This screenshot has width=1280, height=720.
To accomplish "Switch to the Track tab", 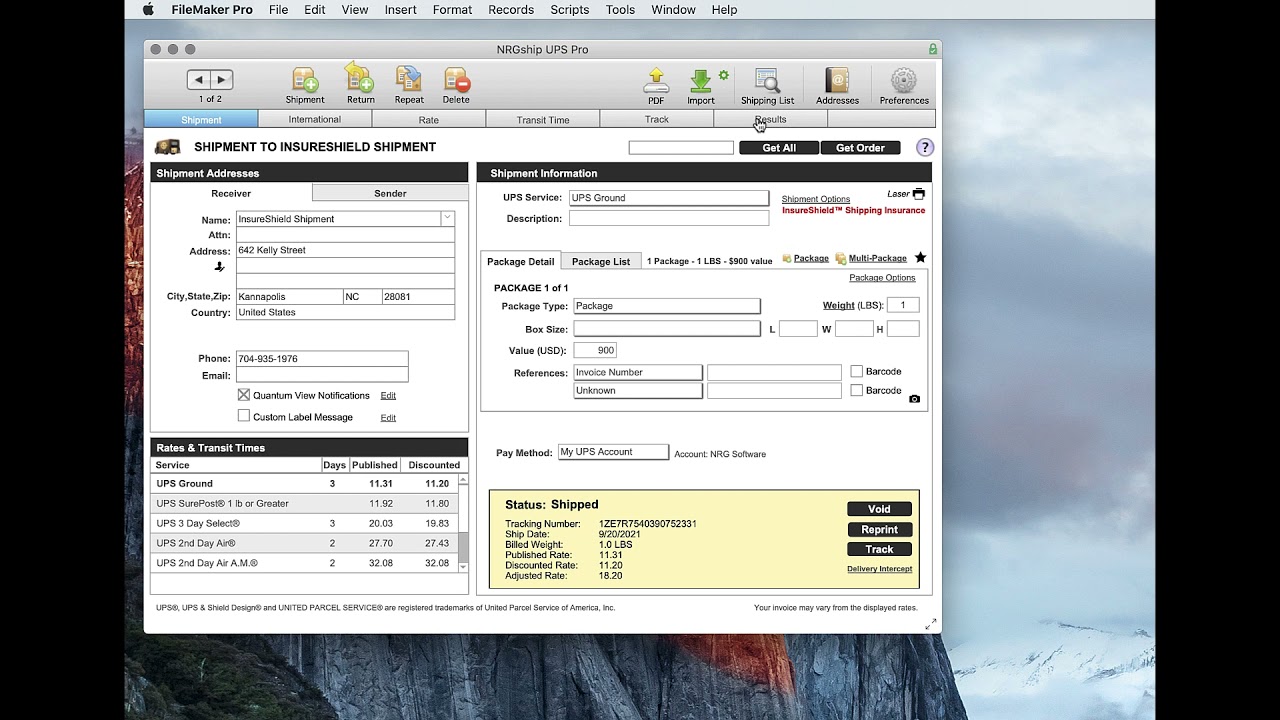I will pos(657,119).
